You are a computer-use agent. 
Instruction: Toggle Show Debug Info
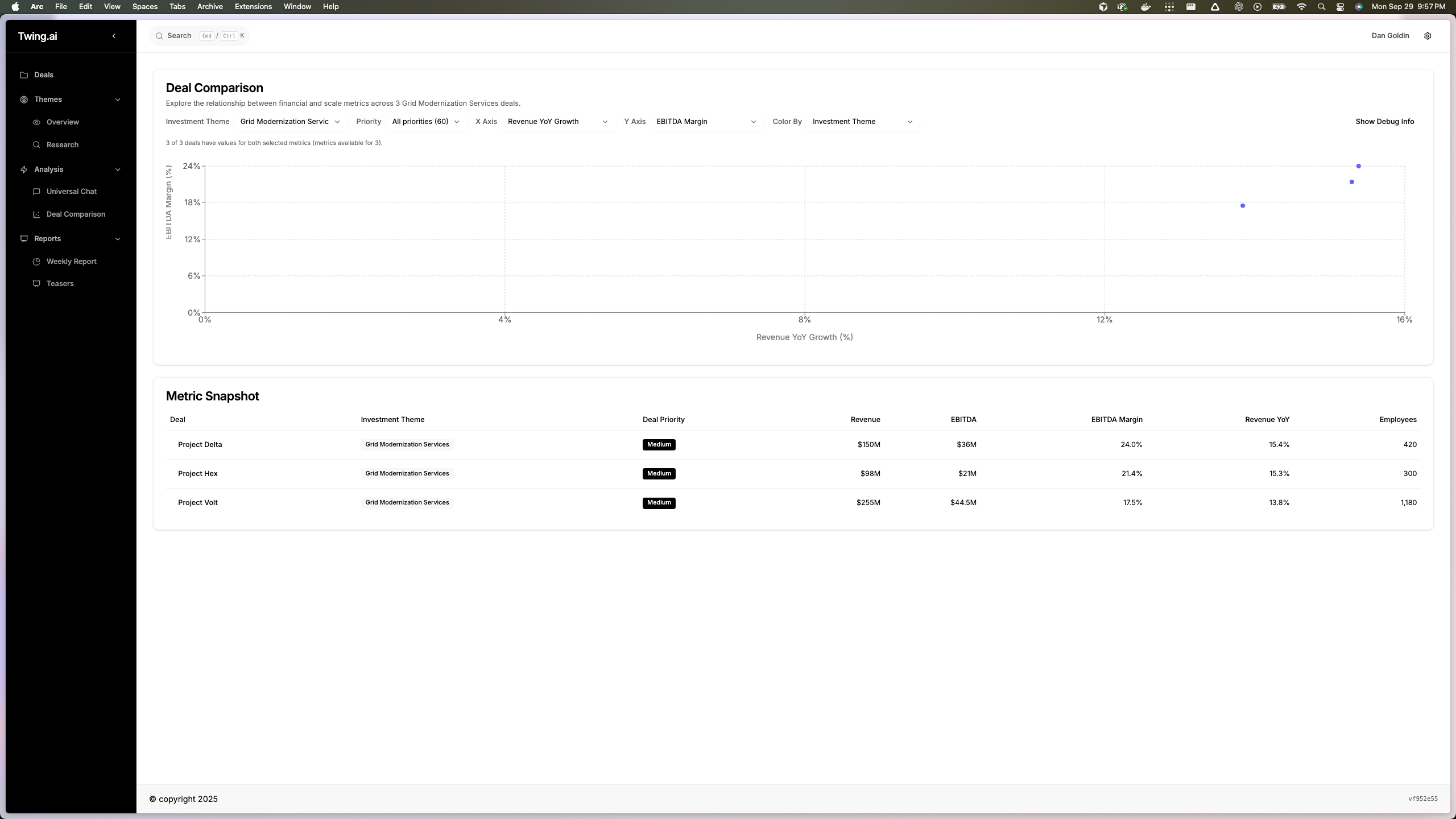pos(1385,121)
